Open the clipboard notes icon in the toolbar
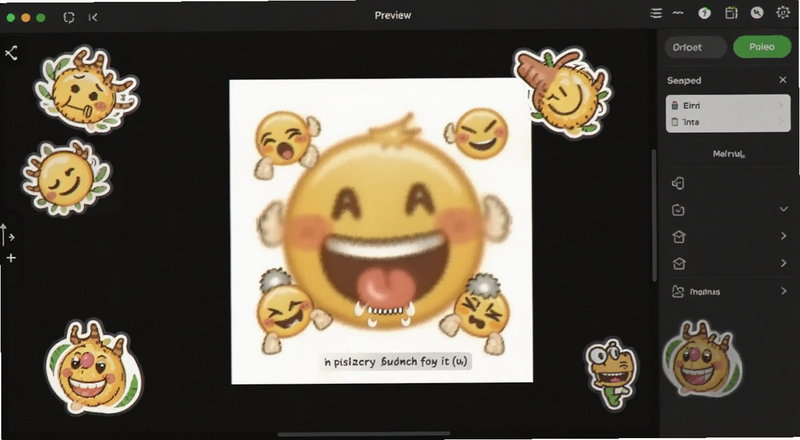Viewport: 800px width, 440px height. tap(731, 13)
